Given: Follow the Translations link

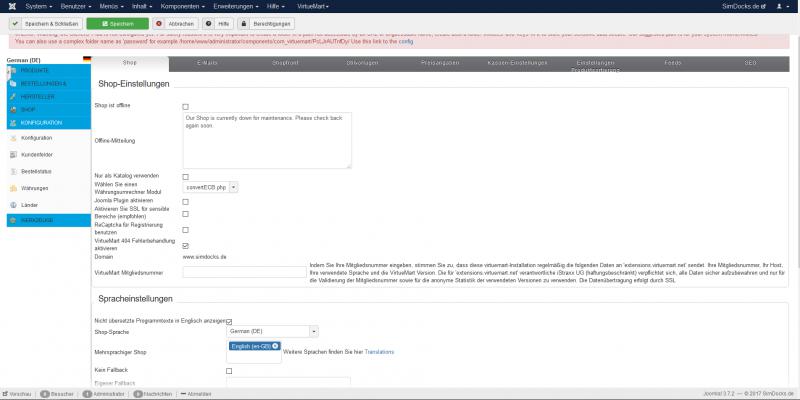Looking at the screenshot, I should [379, 352].
